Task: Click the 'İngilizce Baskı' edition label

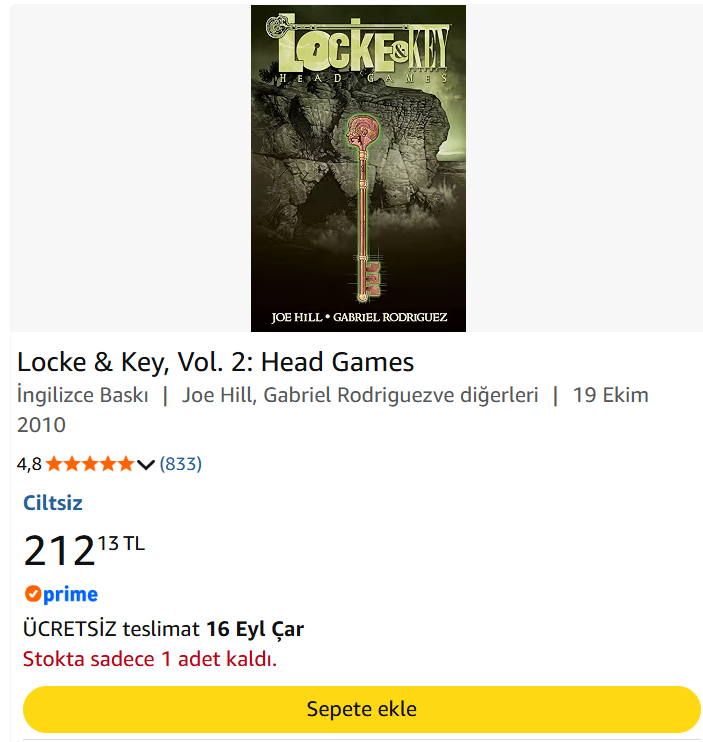Action: tap(83, 395)
